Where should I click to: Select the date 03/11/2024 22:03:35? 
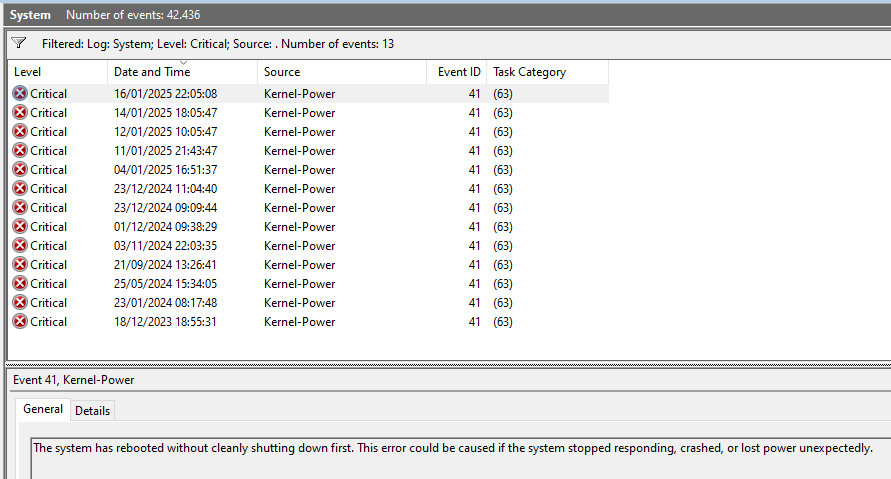pyautogui.click(x=165, y=245)
